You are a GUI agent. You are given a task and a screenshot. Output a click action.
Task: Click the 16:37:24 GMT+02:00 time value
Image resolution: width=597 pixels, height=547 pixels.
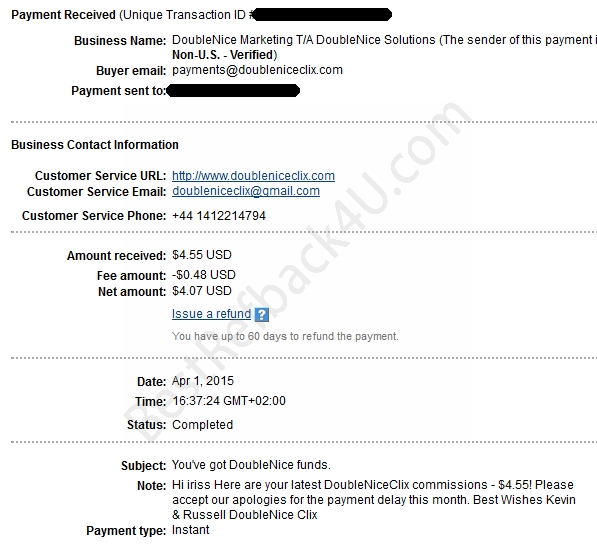click(229, 400)
